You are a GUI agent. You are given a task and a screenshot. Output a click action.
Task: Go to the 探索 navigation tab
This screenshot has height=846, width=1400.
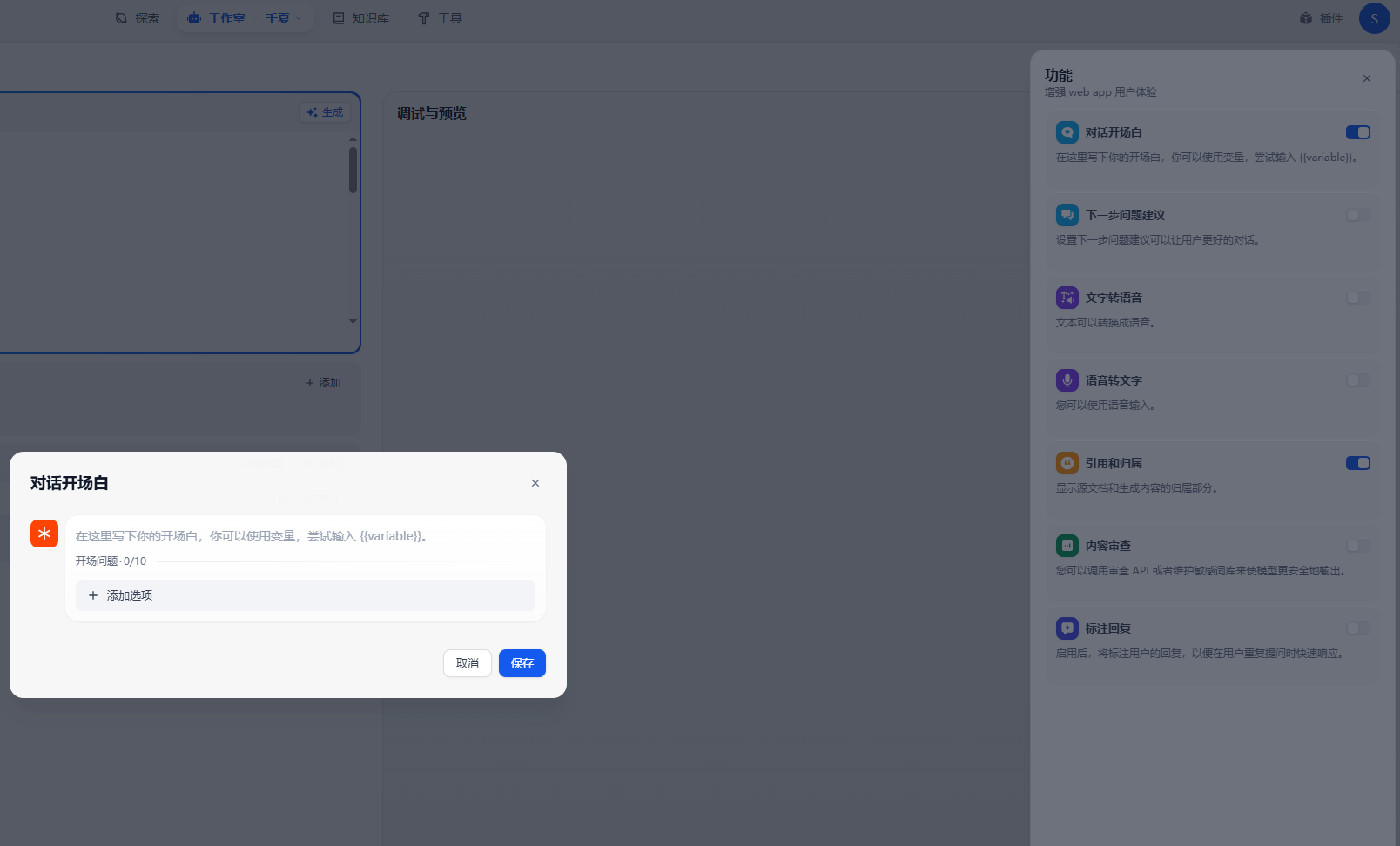click(138, 18)
